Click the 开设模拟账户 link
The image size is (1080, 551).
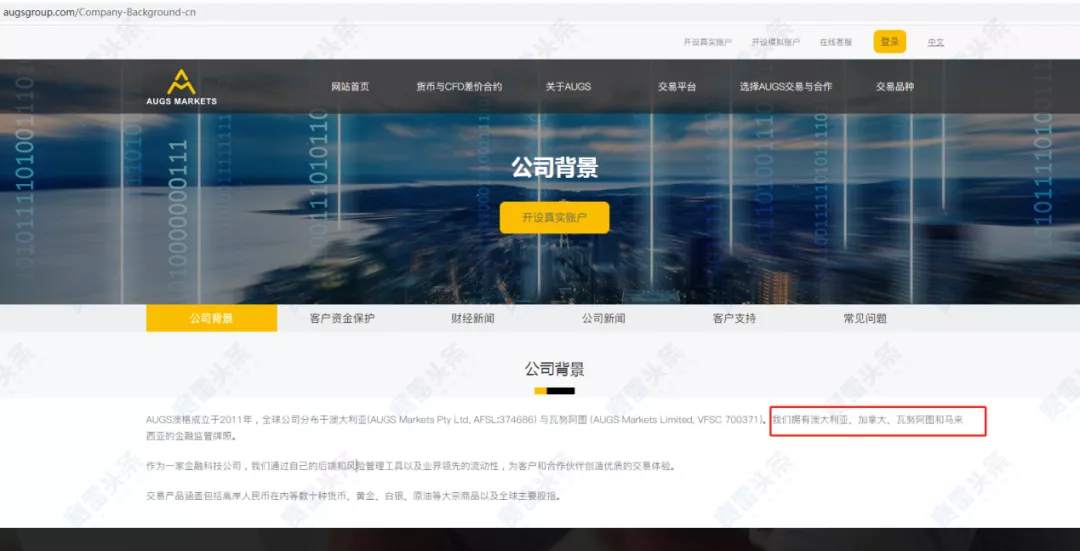pos(776,42)
